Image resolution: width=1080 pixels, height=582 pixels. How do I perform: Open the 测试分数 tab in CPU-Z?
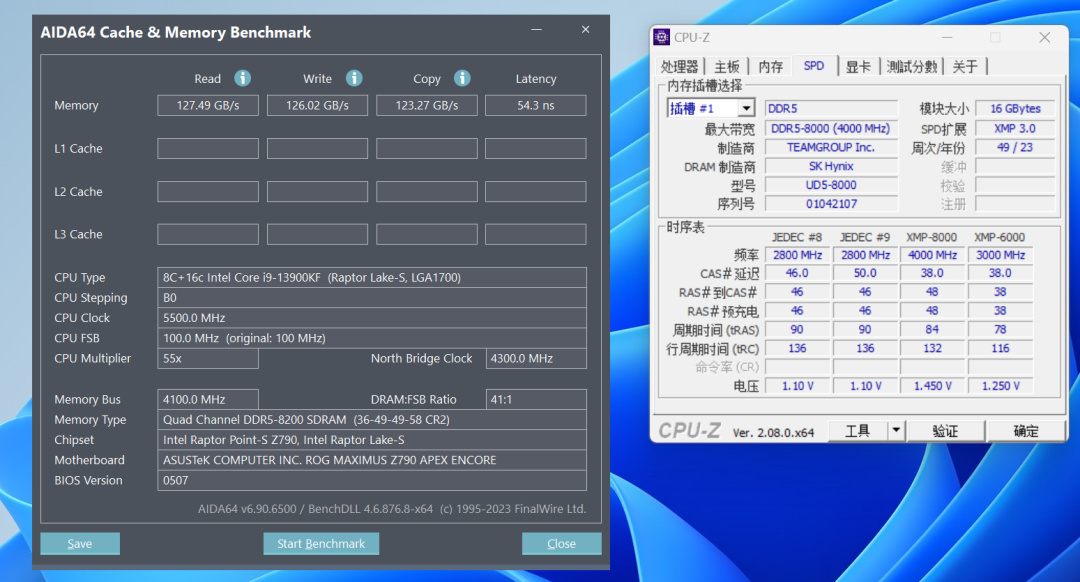(x=912, y=67)
